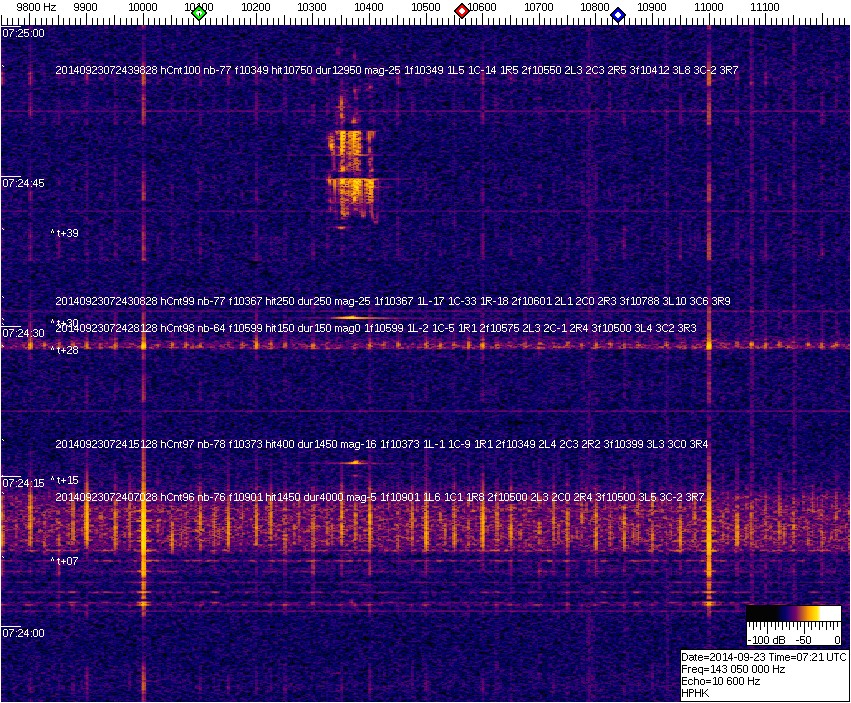Viewport: 851px width, 703px height.
Task: Select the 07:24:15 time label
Action: click(23, 483)
